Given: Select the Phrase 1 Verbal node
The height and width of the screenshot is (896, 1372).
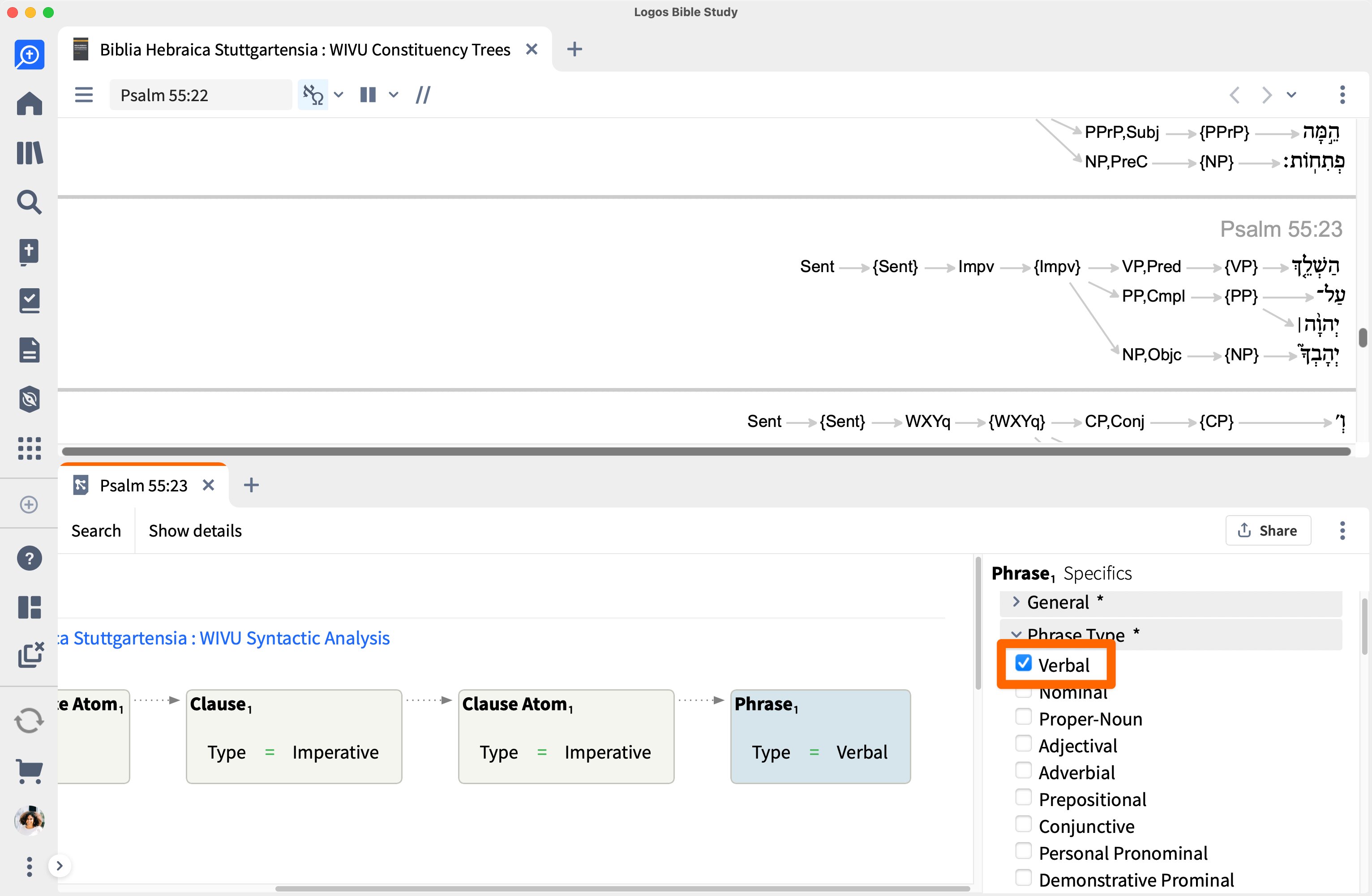Looking at the screenshot, I should click(x=820, y=736).
